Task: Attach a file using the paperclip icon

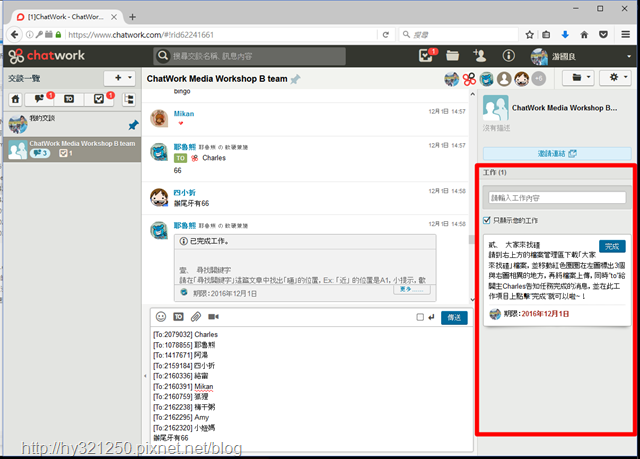Action: tap(196, 317)
